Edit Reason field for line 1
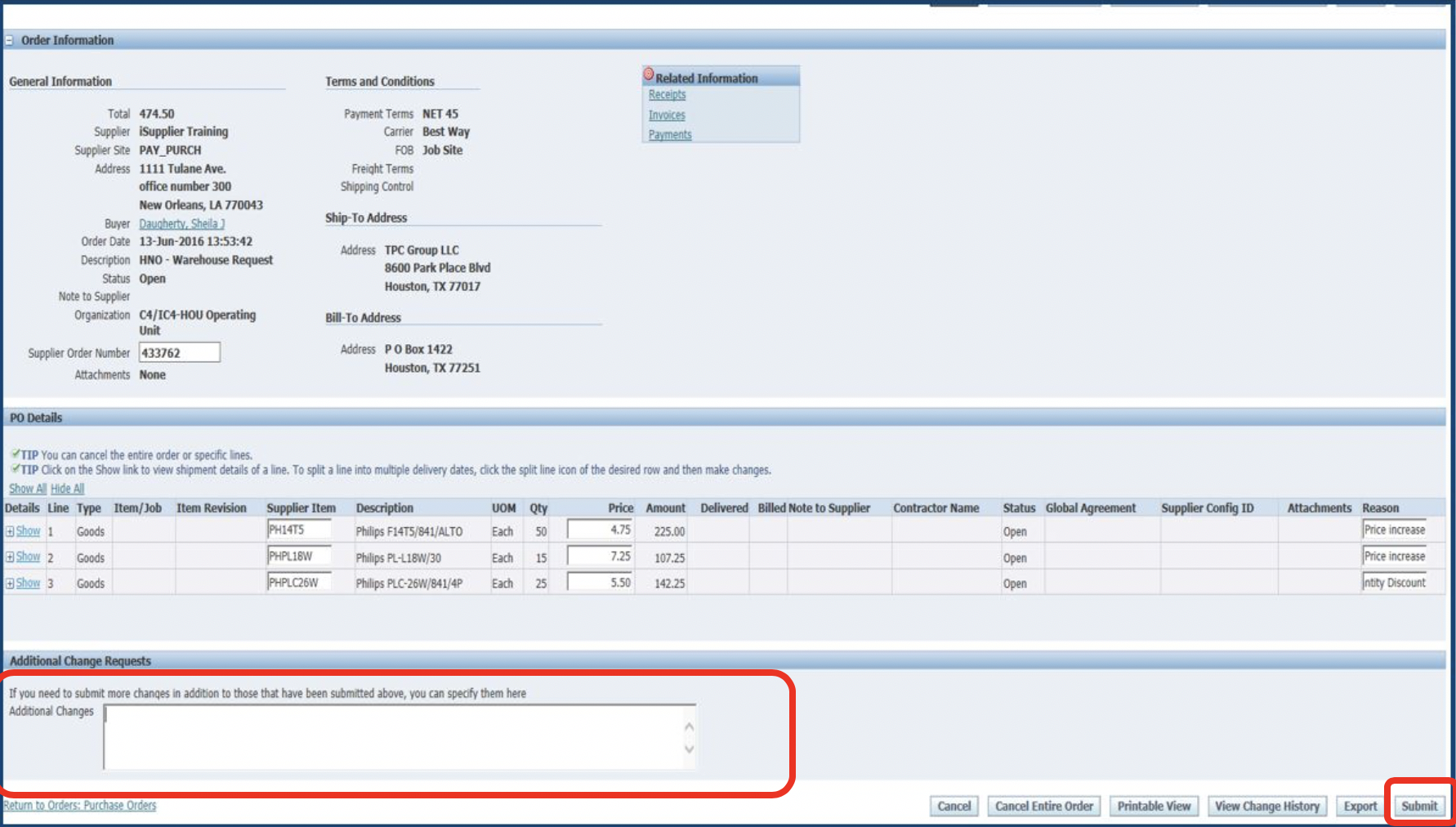 point(1394,530)
